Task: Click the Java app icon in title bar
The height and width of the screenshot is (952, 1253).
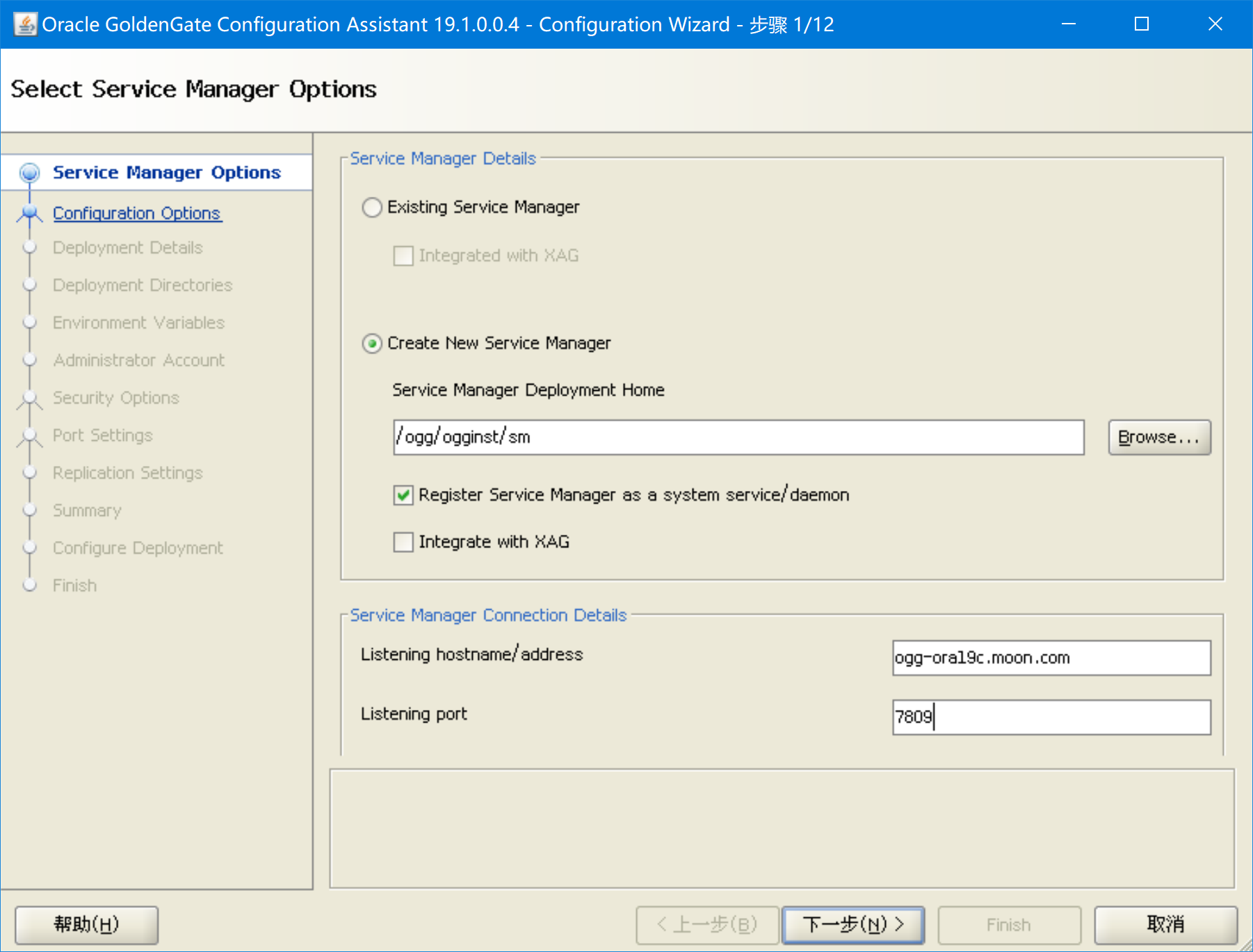Action: click(x=25, y=24)
